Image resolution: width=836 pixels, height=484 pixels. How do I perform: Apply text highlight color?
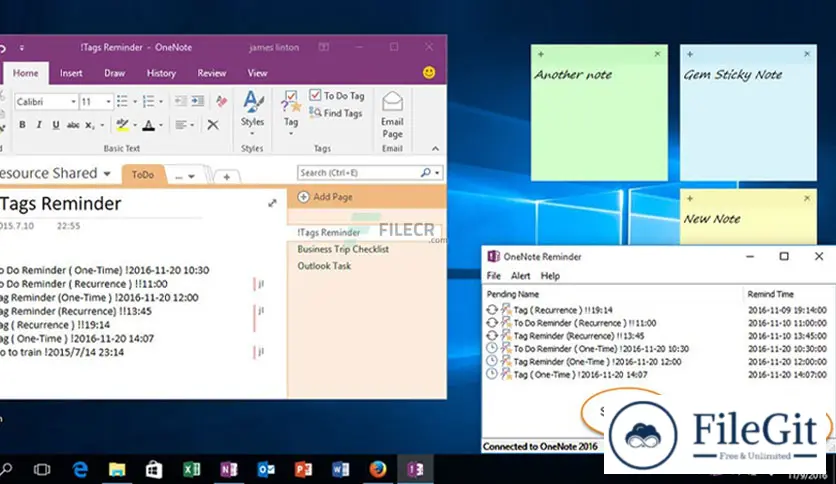coord(123,125)
